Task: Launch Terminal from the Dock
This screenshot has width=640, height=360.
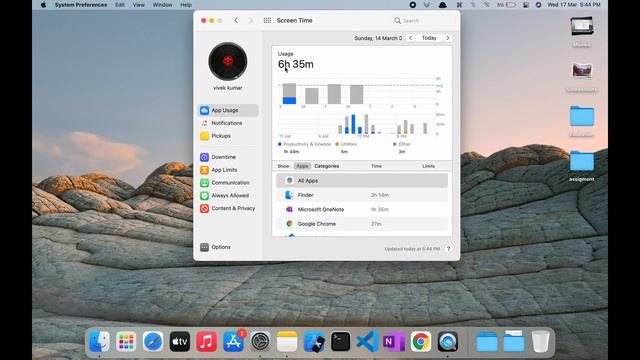Action: coord(340,341)
